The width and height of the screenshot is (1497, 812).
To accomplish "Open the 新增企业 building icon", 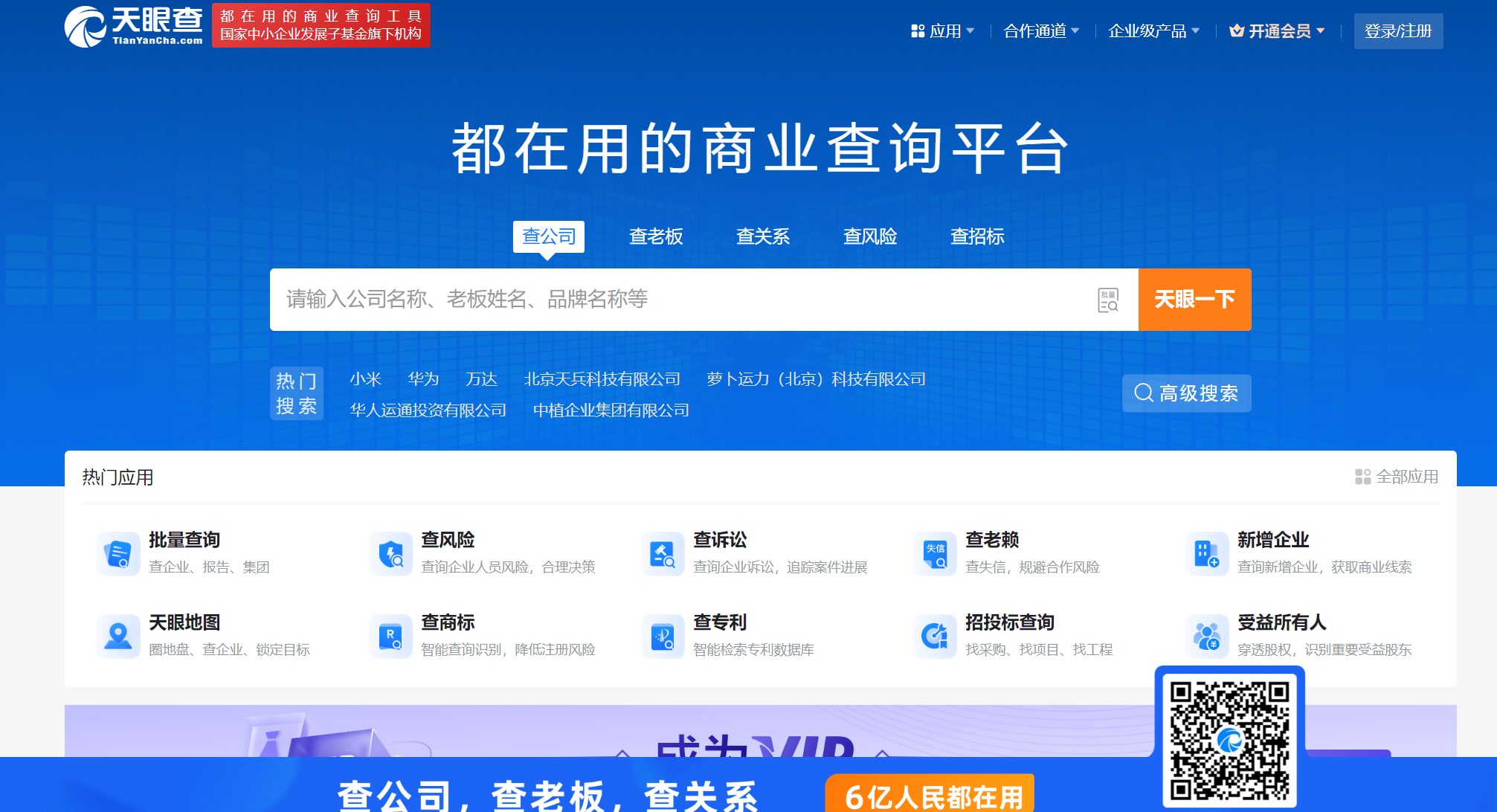I will 1207,553.
